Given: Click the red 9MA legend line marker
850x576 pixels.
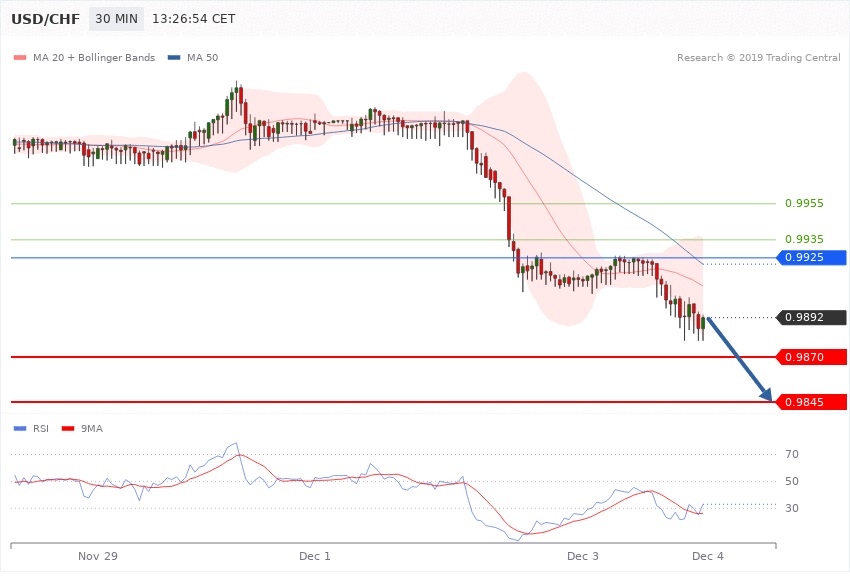Looking at the screenshot, I should pos(68,429).
